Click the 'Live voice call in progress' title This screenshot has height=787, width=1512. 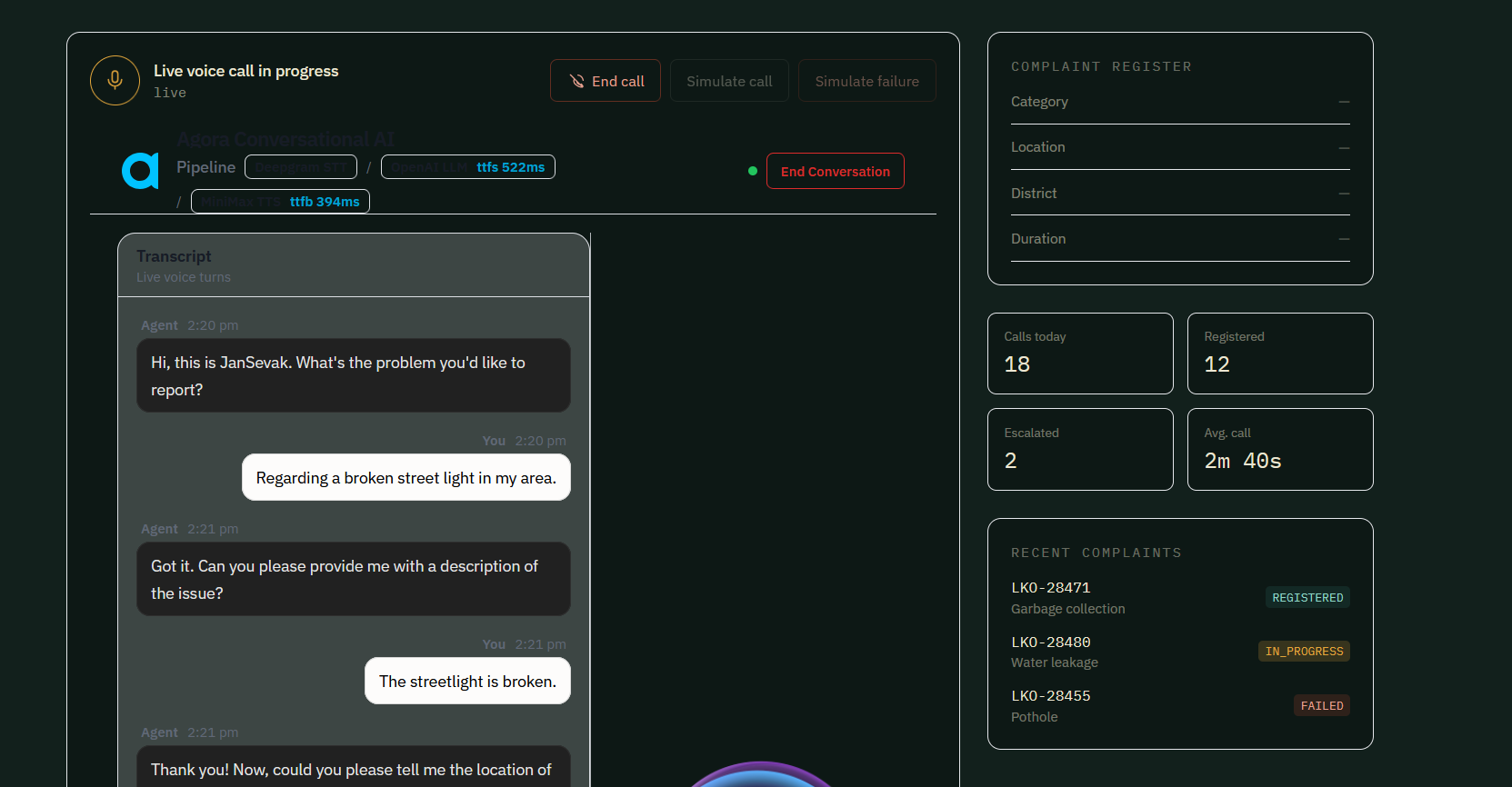pos(245,71)
